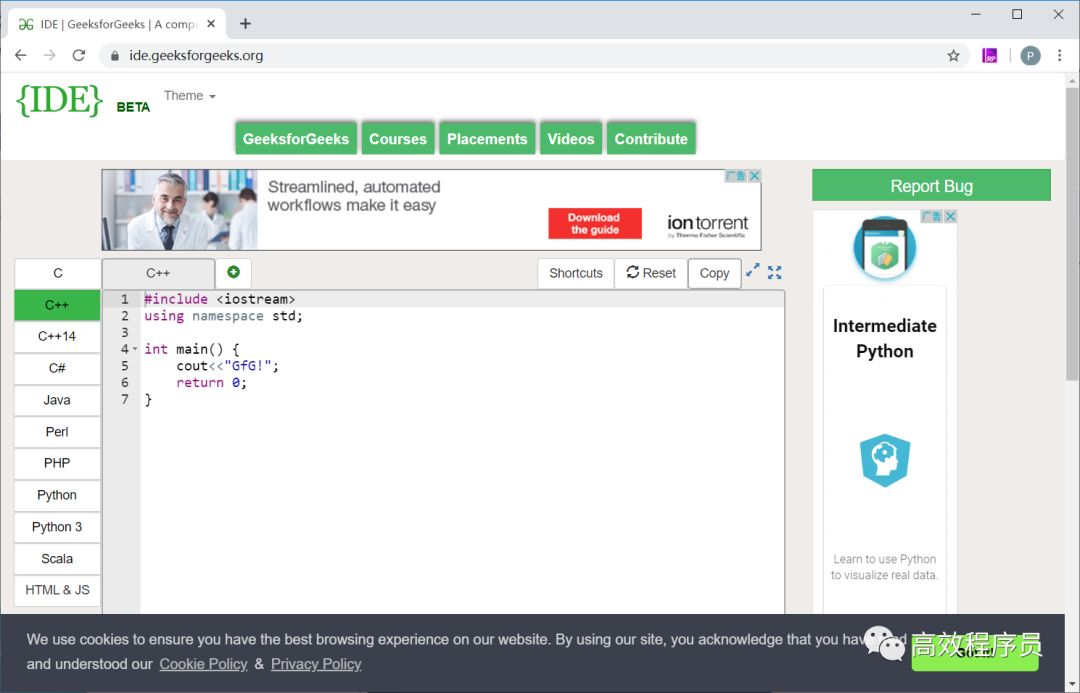The width and height of the screenshot is (1080, 693).
Task: Open the Contribute nav button
Action: (x=651, y=138)
